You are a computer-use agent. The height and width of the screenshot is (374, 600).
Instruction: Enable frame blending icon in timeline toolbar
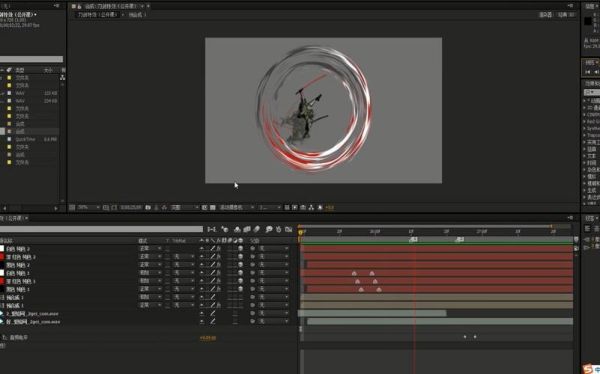pos(247,229)
